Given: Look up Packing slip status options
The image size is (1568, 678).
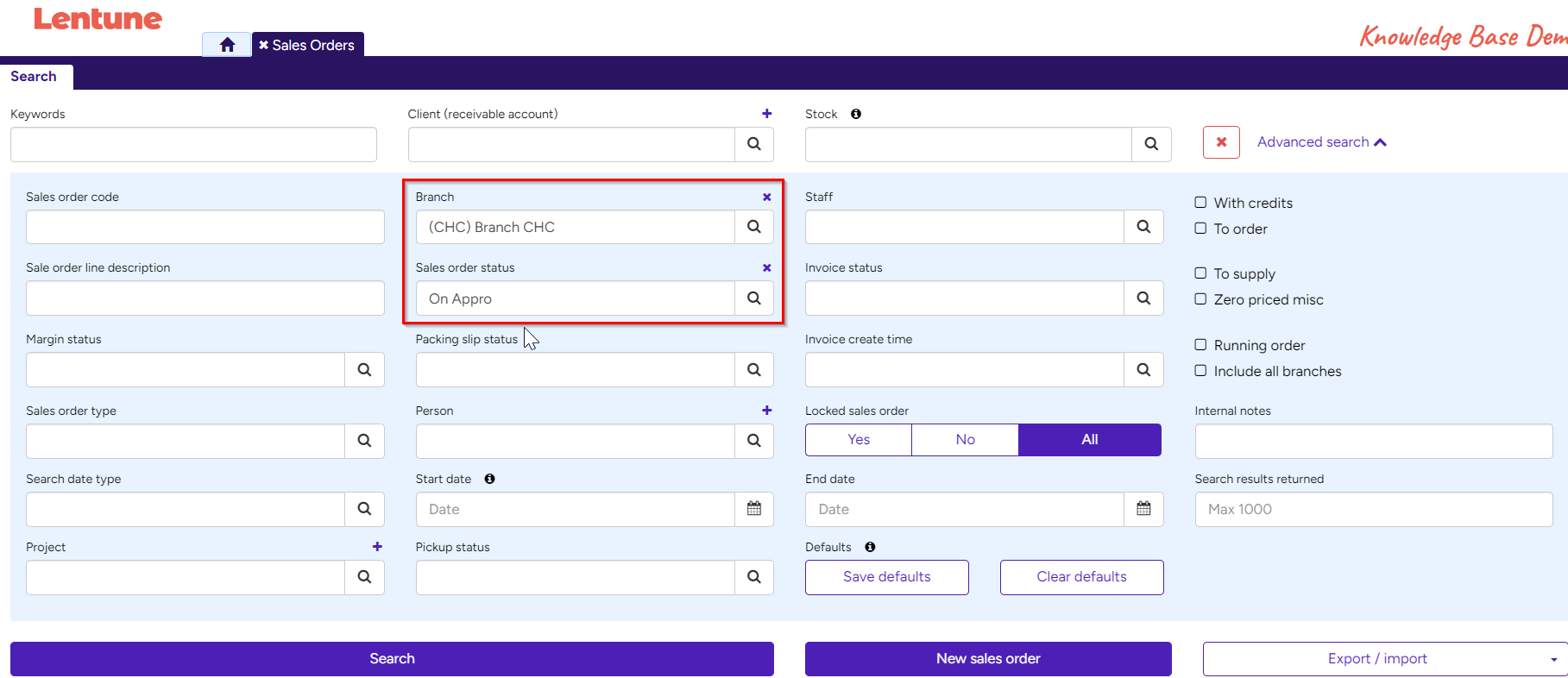Looking at the screenshot, I should click(x=753, y=370).
